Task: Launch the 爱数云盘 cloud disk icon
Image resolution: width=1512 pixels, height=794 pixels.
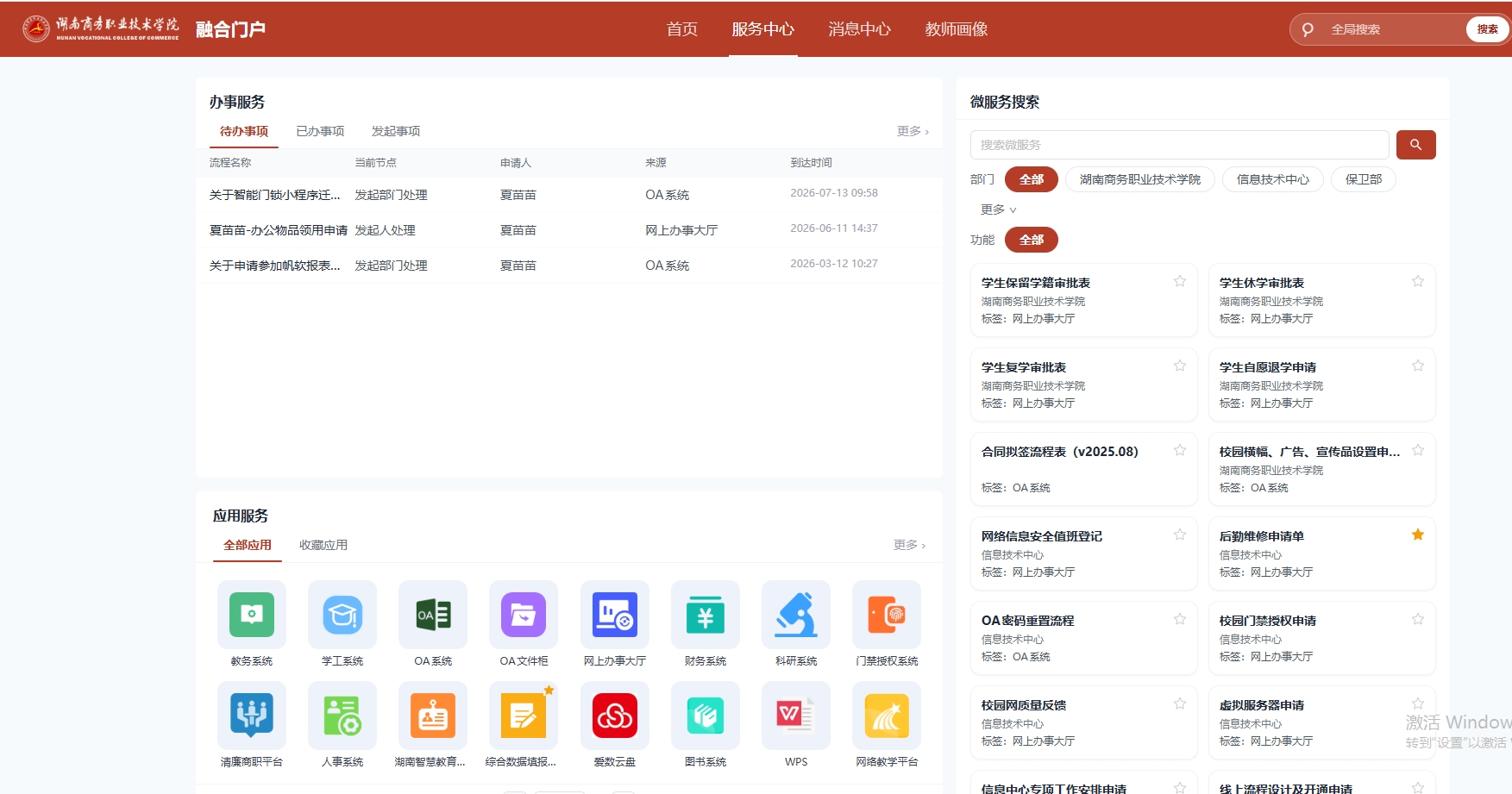Action: click(x=614, y=715)
